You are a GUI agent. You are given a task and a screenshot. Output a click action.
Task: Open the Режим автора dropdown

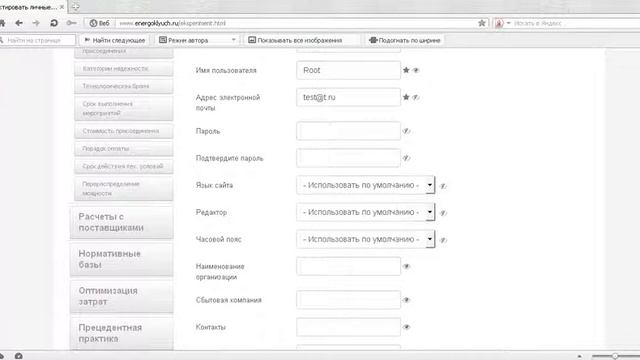198,40
